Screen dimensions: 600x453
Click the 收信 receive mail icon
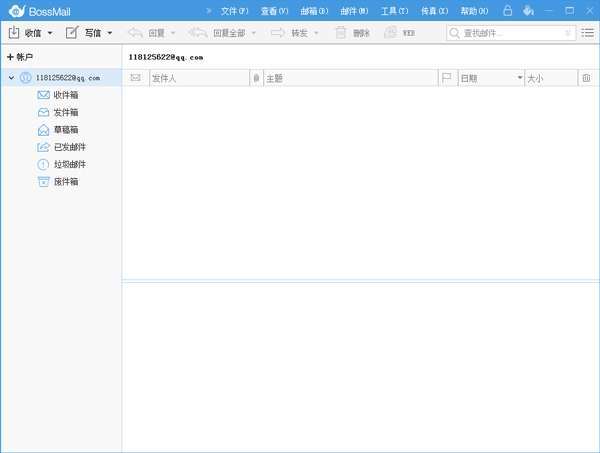pos(14,33)
